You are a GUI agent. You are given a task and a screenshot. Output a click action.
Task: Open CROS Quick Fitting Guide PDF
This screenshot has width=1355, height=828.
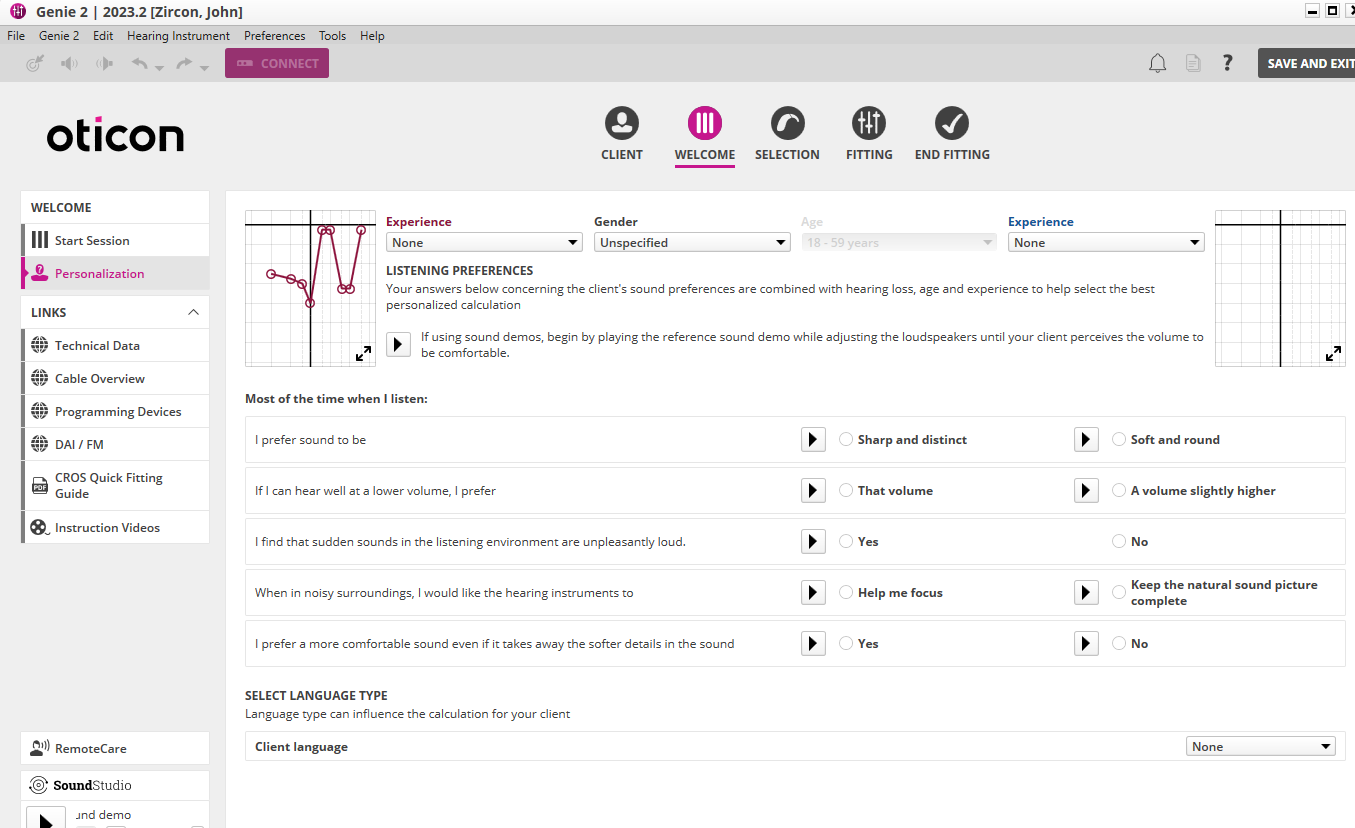click(x=116, y=485)
